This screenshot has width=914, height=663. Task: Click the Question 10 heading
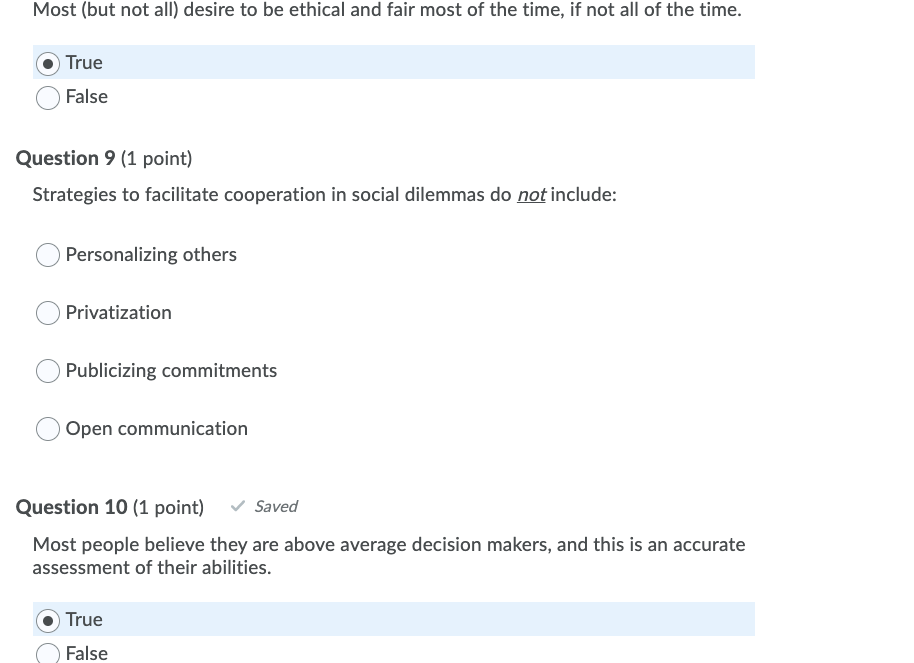71,507
